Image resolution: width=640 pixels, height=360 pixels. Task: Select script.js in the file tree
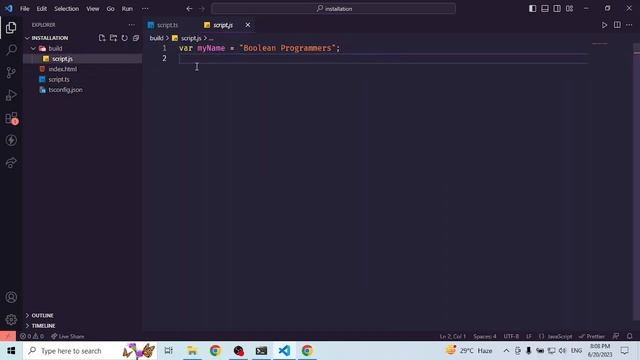[x=83, y=59]
